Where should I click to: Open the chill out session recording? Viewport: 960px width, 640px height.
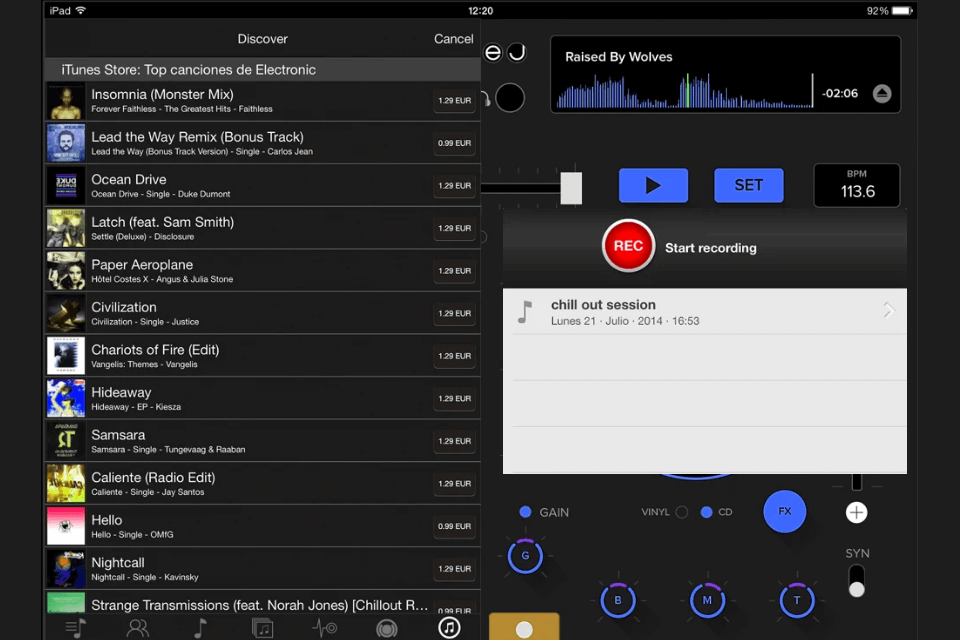point(705,312)
